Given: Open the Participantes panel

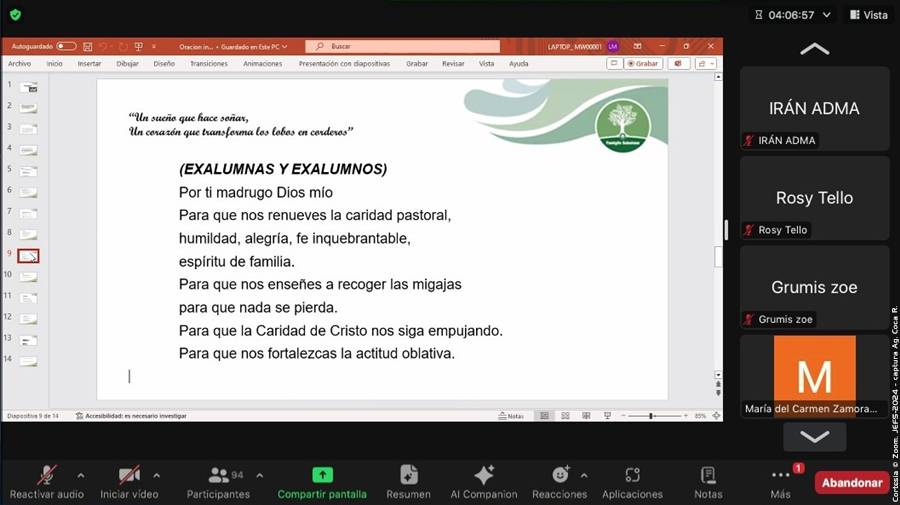Looking at the screenshot, I should point(218,482).
